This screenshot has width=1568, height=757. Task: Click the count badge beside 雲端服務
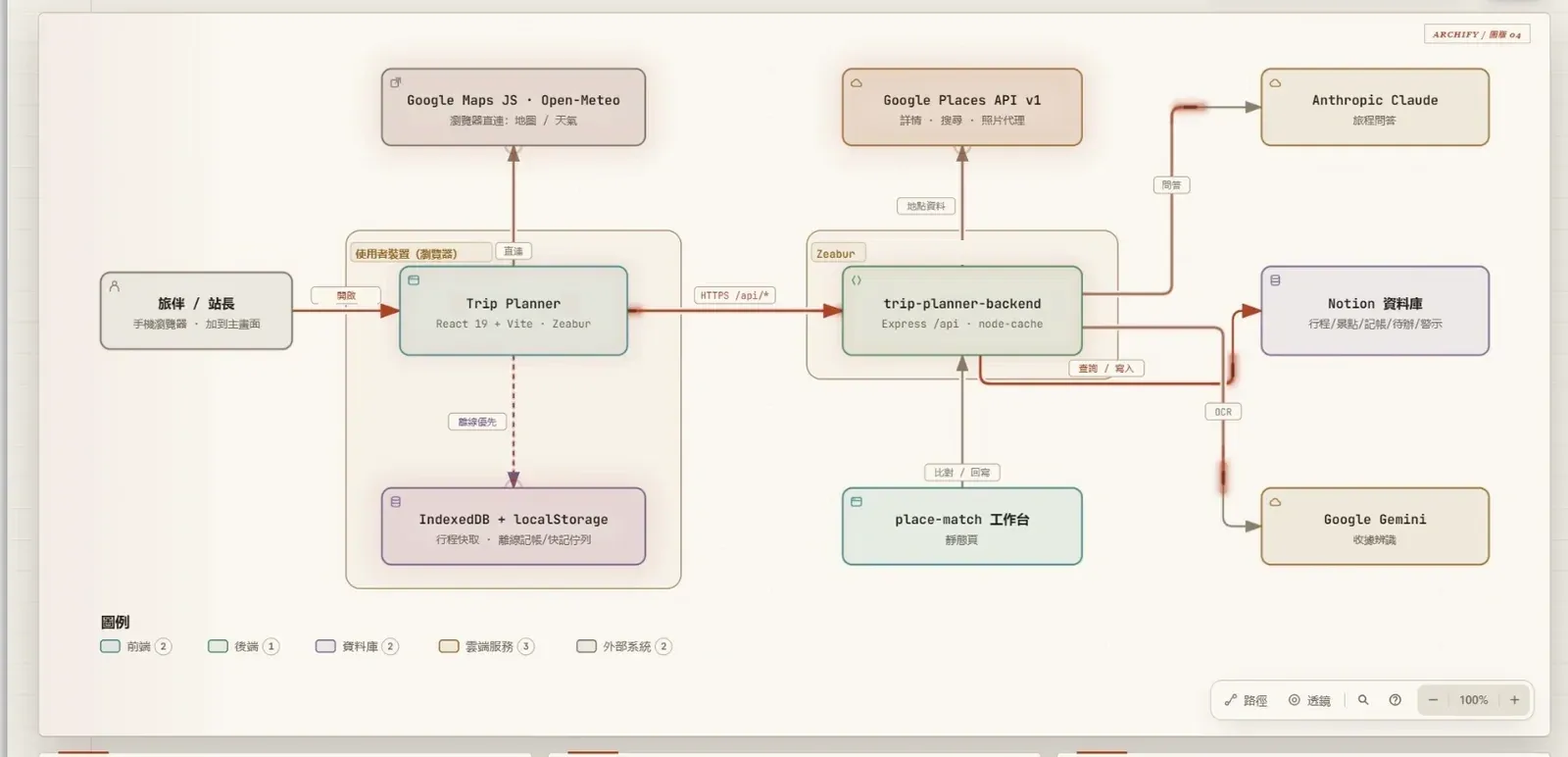pyautogui.click(x=526, y=646)
